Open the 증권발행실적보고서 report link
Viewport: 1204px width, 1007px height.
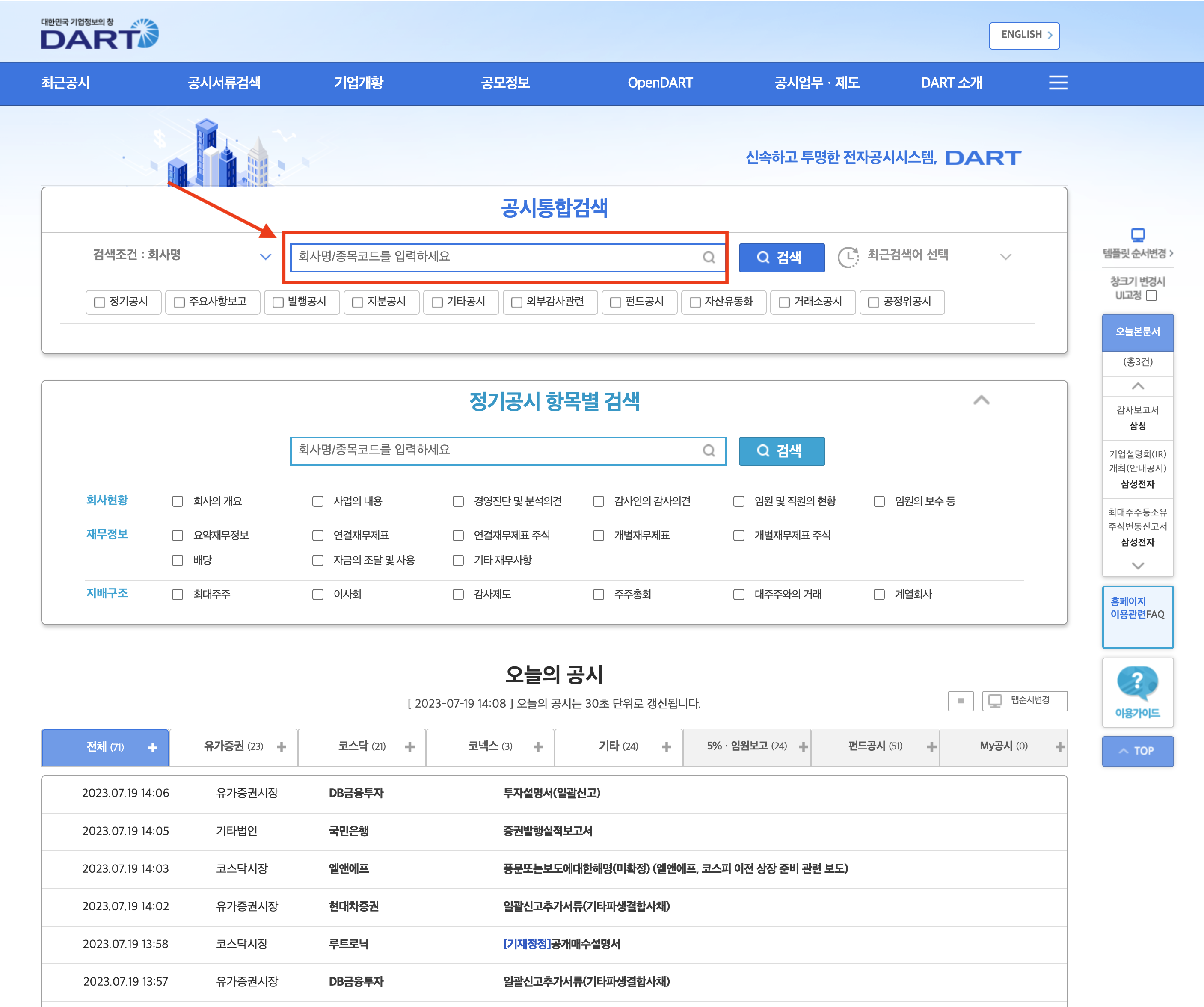coord(548,830)
